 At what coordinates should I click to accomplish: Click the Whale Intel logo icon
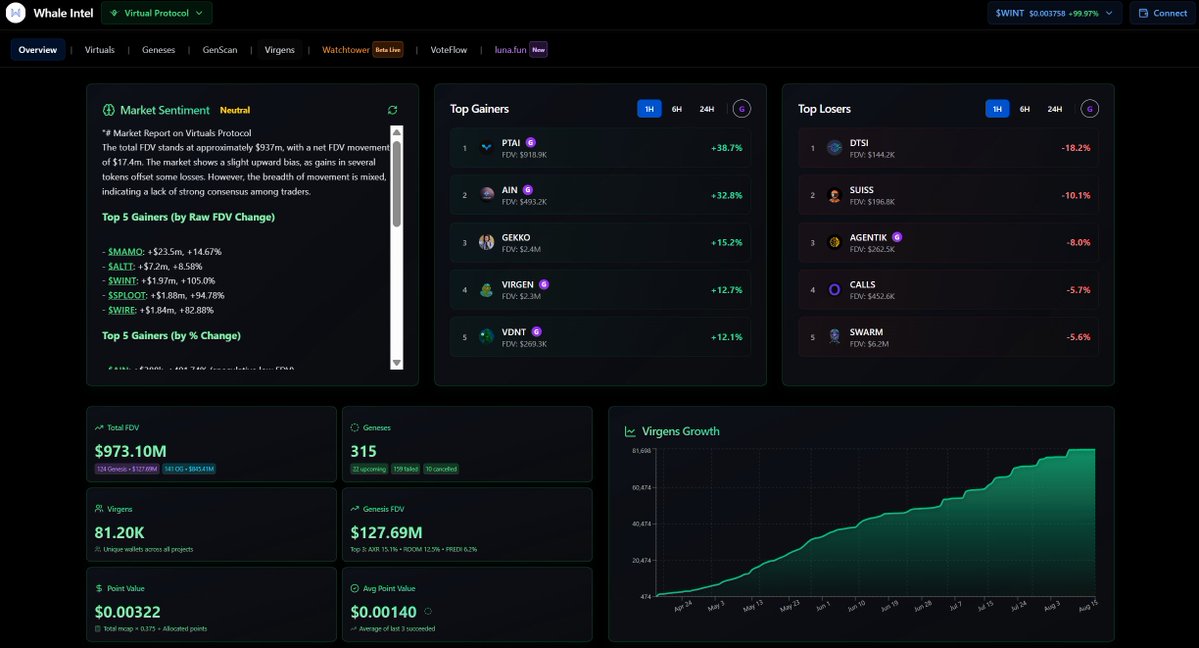coord(15,13)
